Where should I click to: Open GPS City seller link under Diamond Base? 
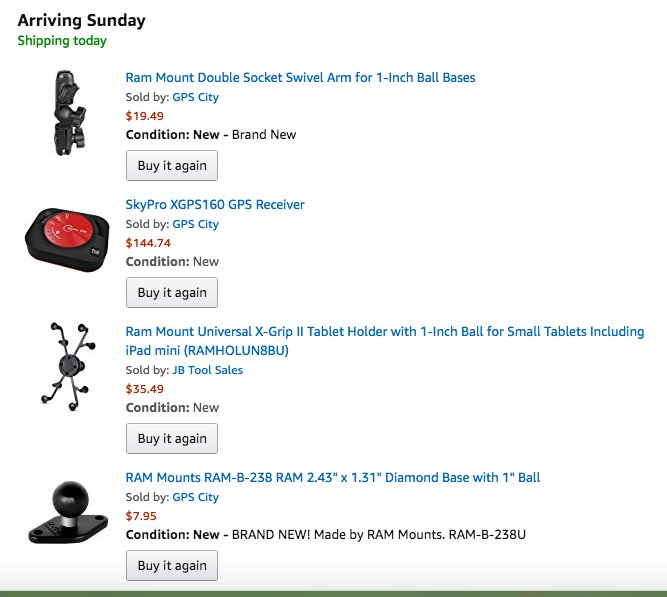click(195, 497)
